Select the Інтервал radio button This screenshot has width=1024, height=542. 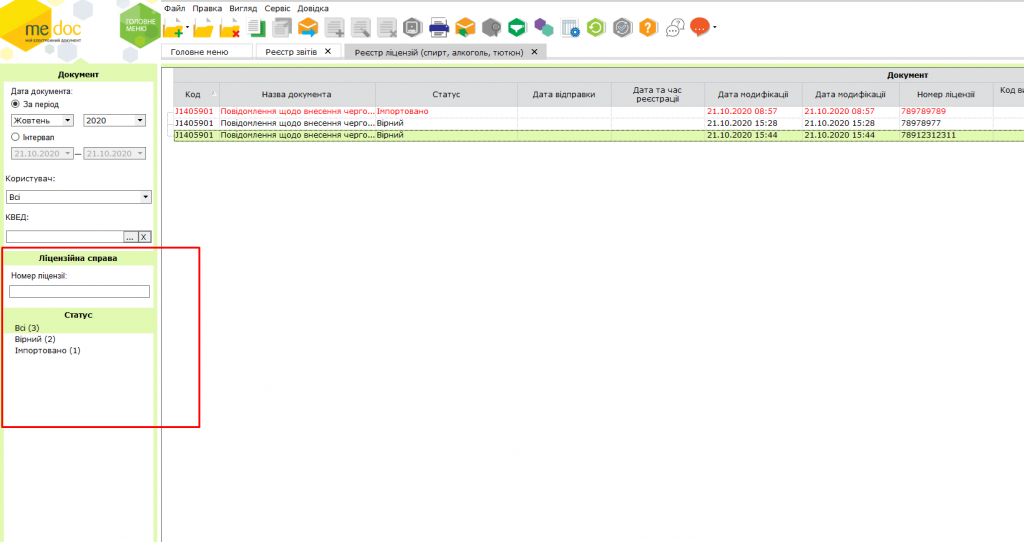(x=15, y=137)
